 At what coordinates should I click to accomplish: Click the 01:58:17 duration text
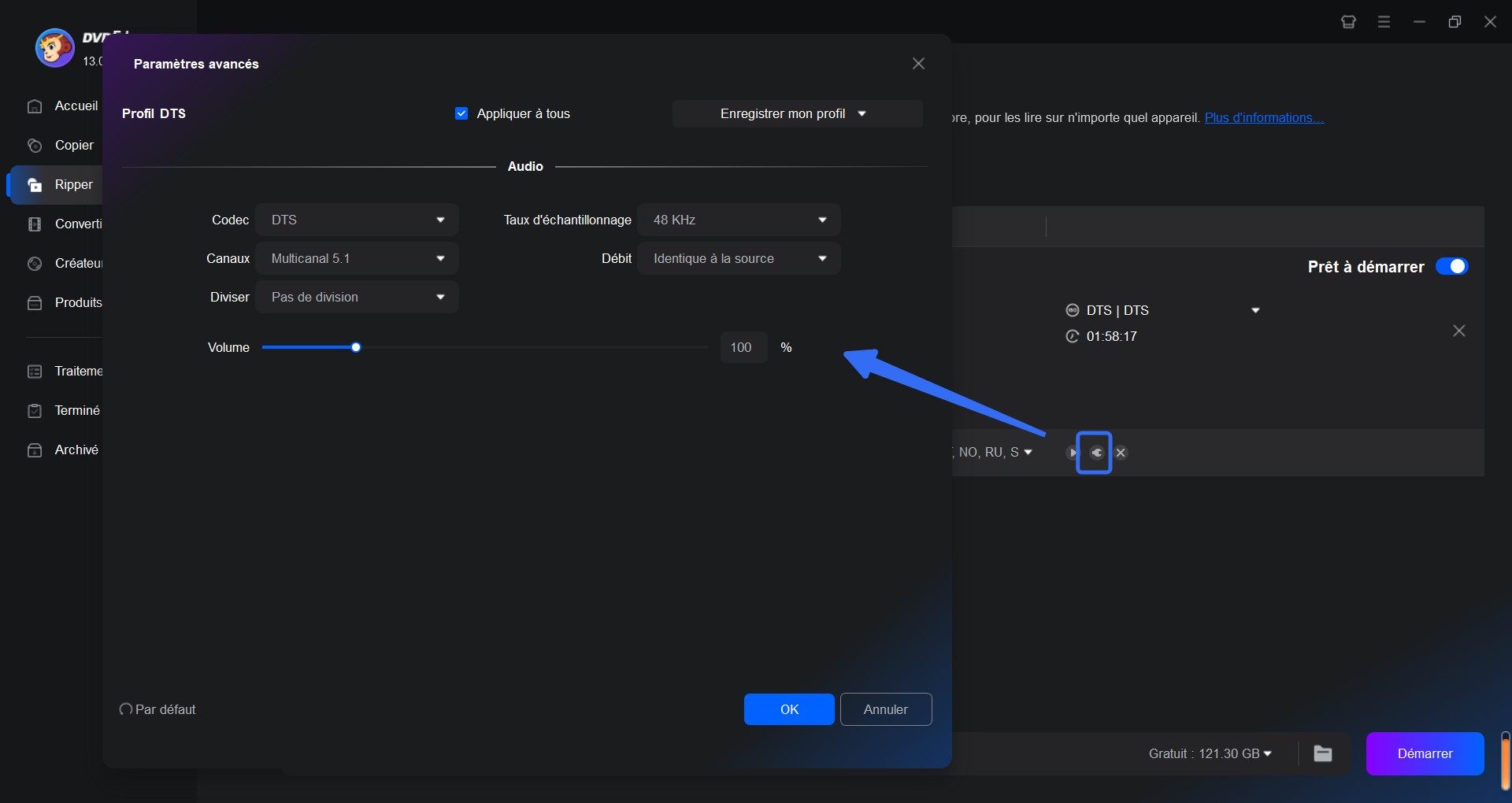pyautogui.click(x=1112, y=336)
